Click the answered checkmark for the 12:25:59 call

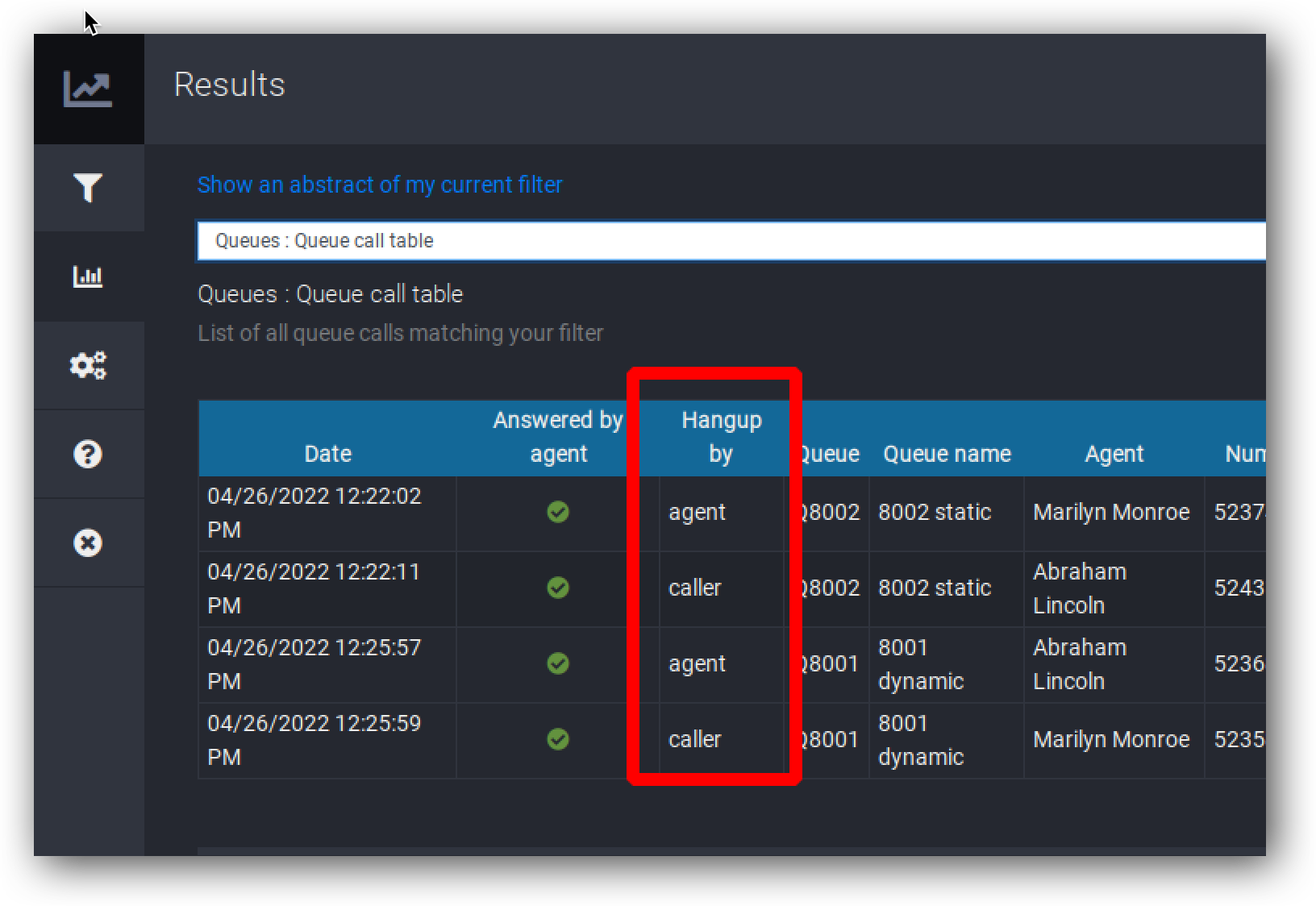click(x=558, y=739)
